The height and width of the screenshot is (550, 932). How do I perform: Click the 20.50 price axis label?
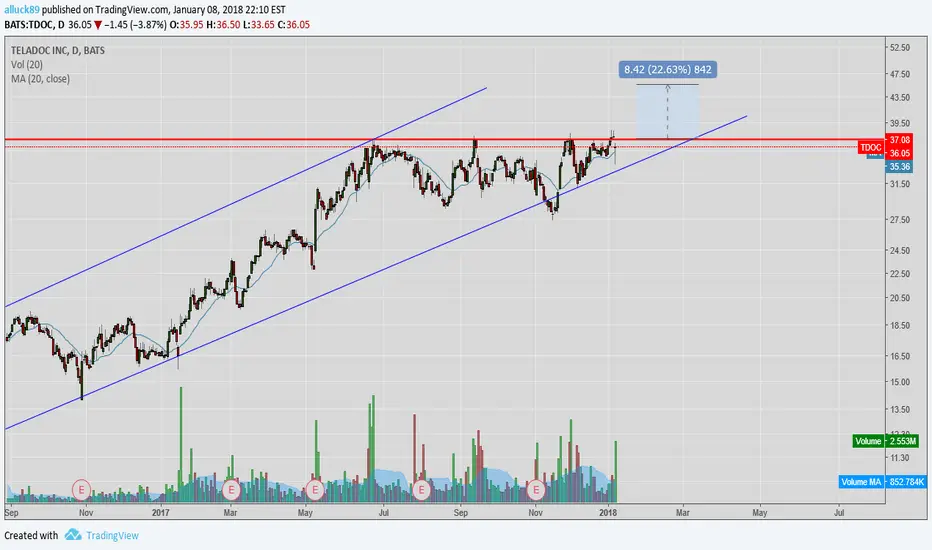point(899,298)
